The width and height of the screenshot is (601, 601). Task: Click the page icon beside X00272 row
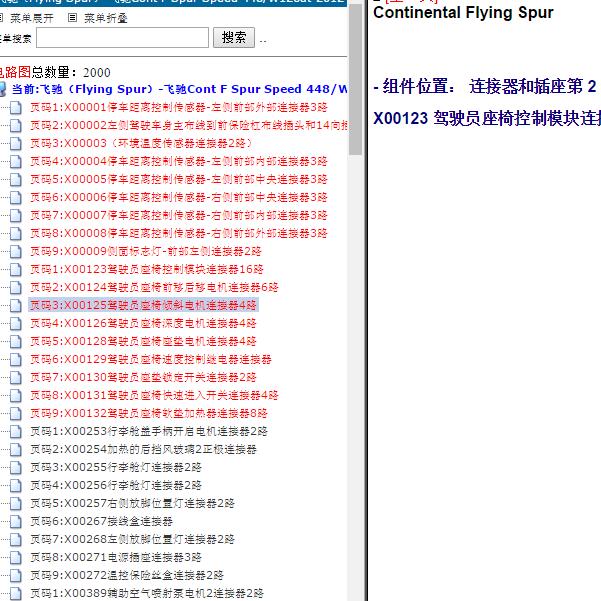(x=16, y=576)
